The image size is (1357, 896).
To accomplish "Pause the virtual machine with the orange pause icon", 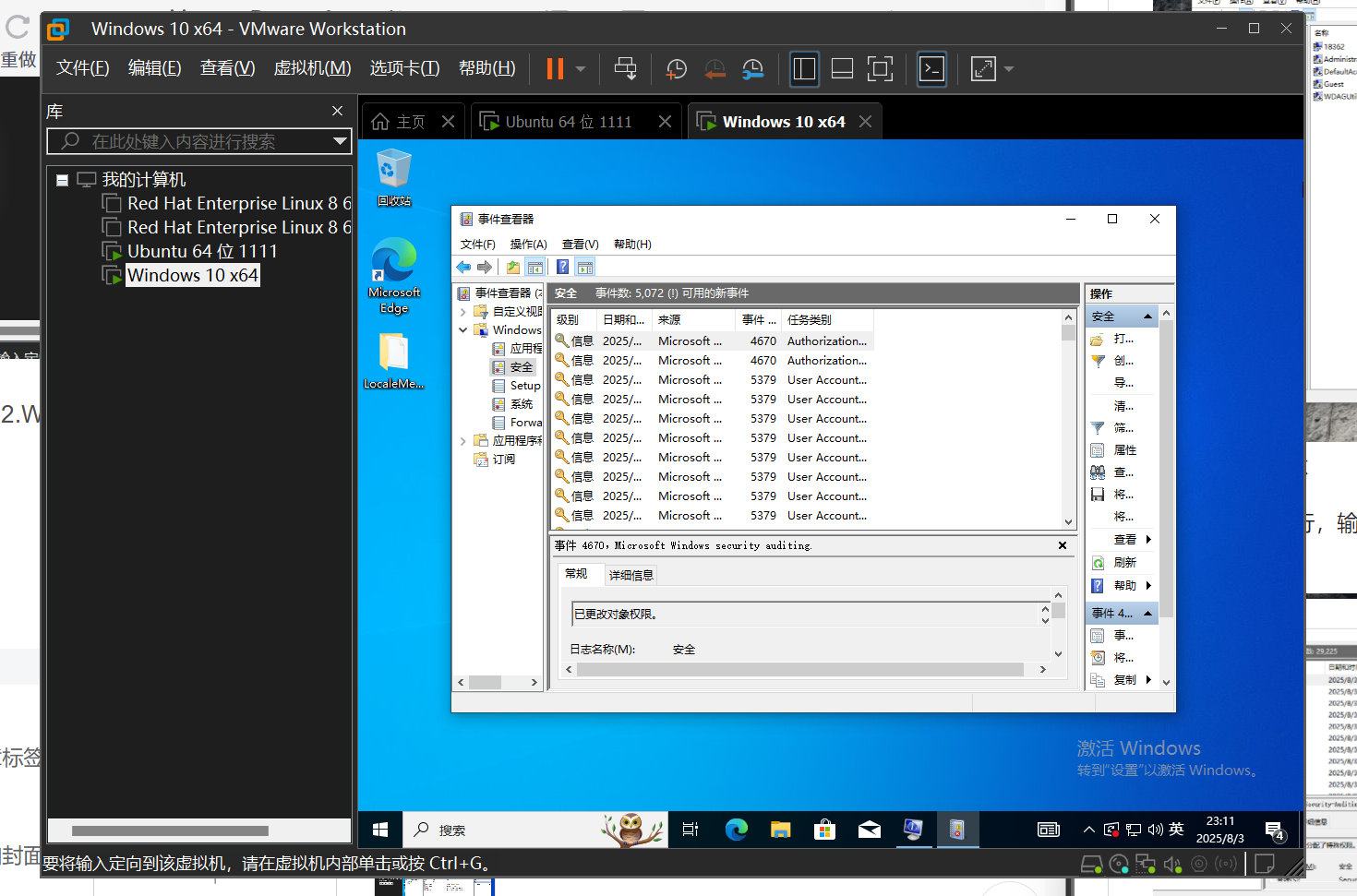I will click(555, 69).
